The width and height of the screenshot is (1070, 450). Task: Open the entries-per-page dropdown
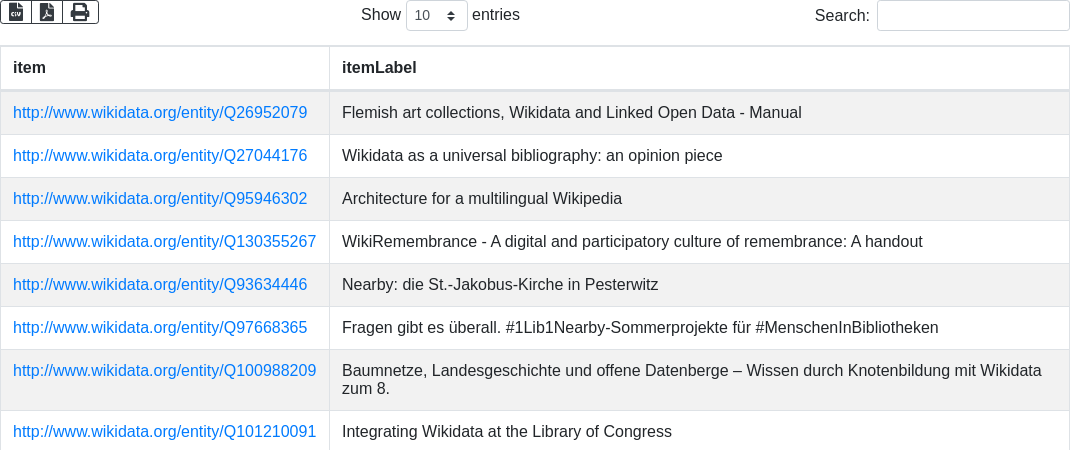pyautogui.click(x=437, y=16)
